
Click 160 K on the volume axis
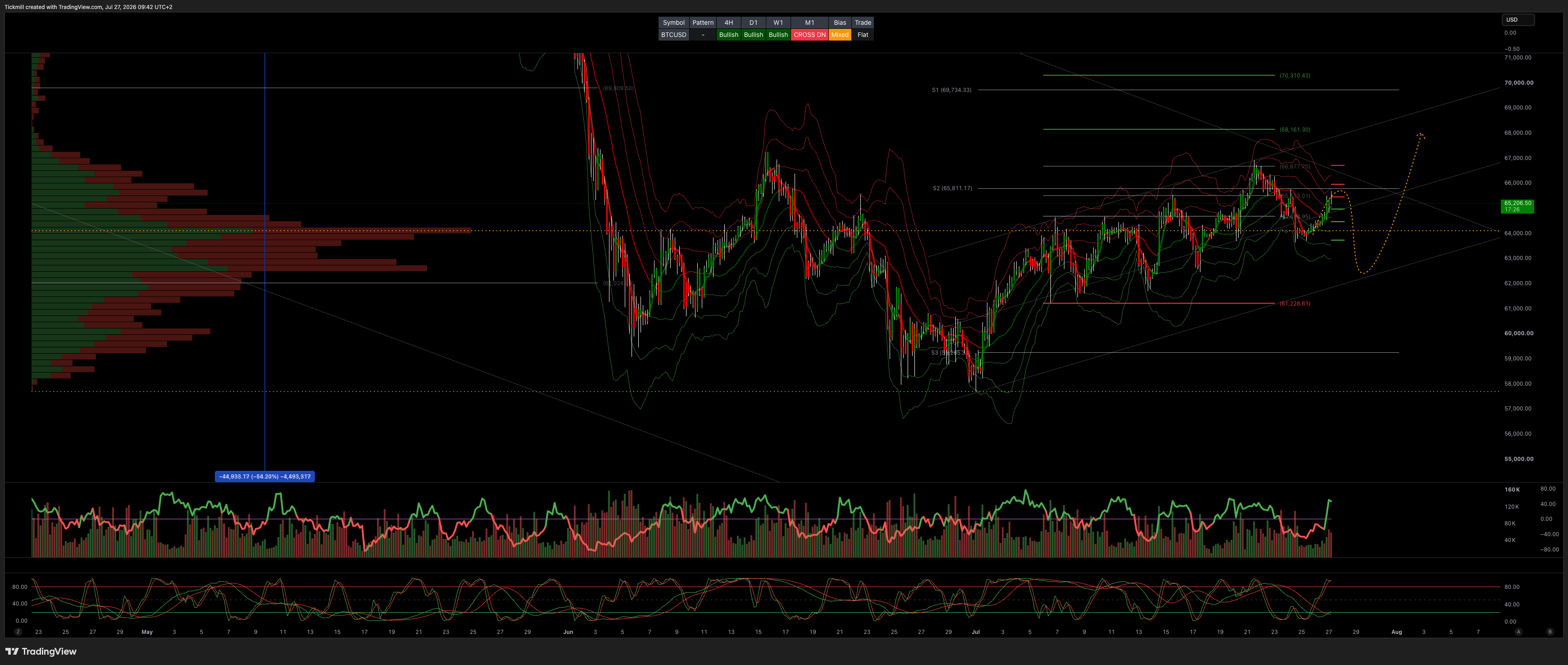point(1512,490)
